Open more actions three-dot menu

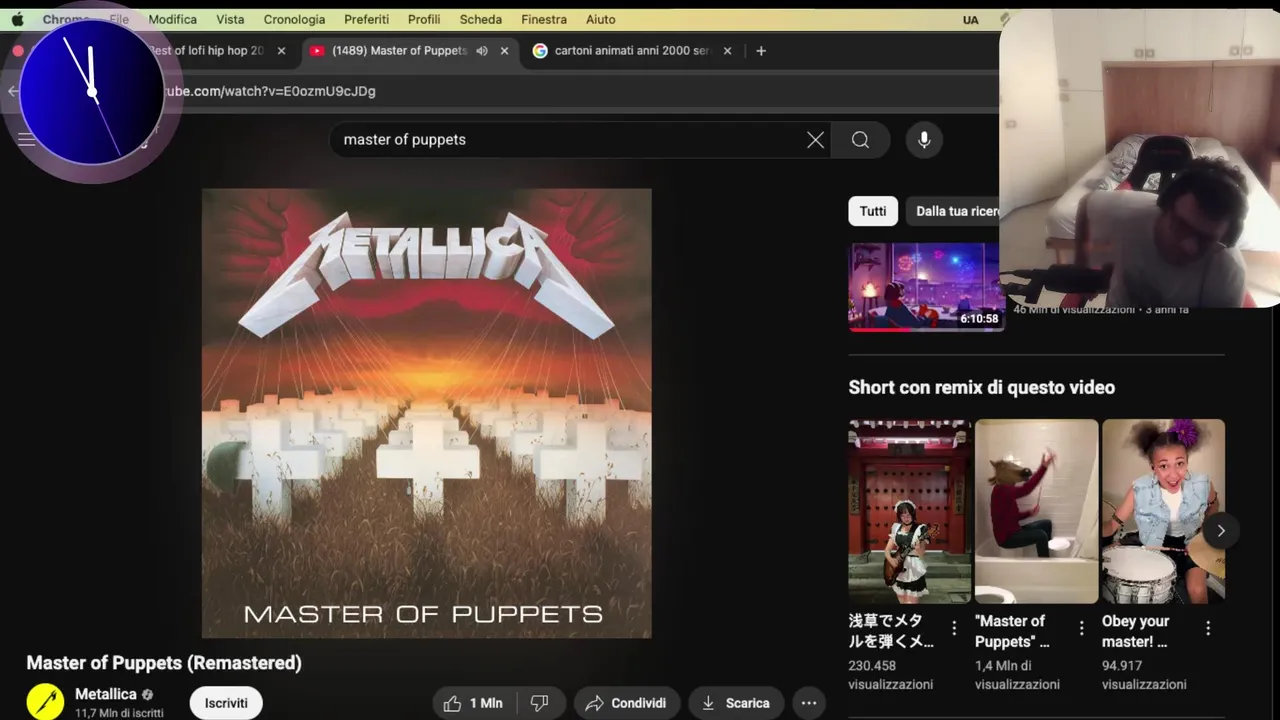pos(810,703)
